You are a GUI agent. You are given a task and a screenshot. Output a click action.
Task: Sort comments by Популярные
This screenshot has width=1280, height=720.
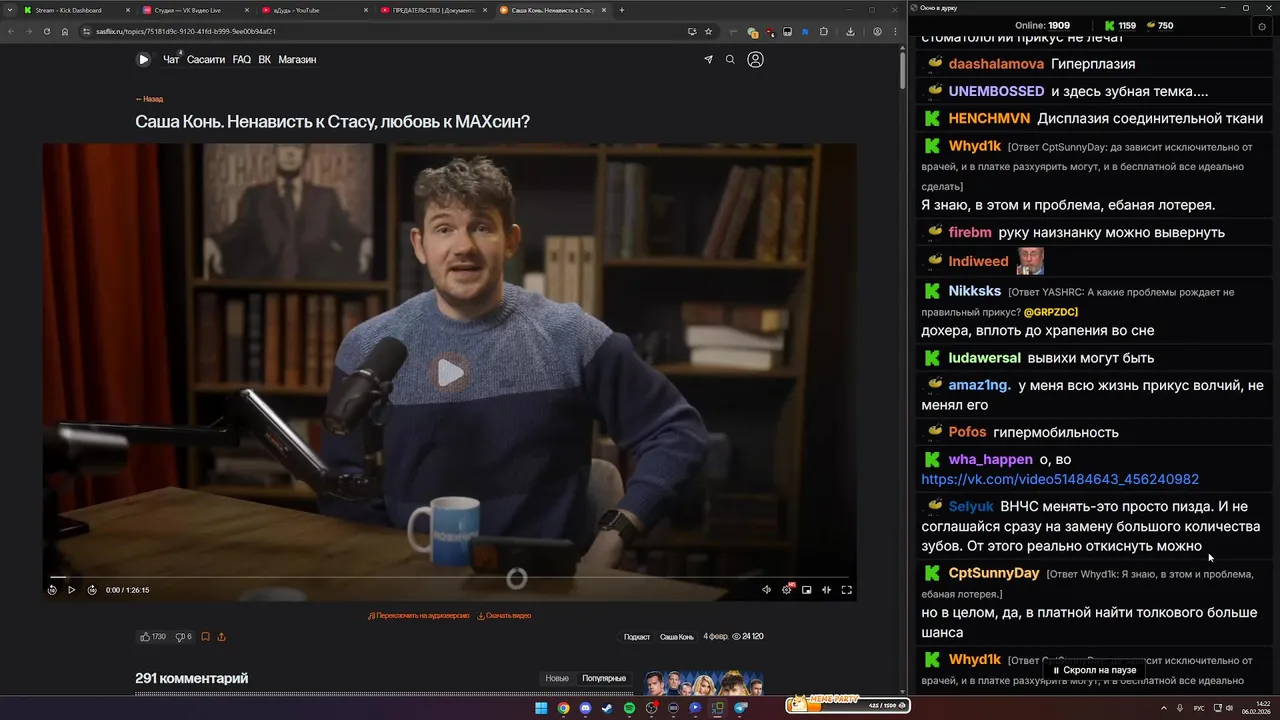click(604, 678)
